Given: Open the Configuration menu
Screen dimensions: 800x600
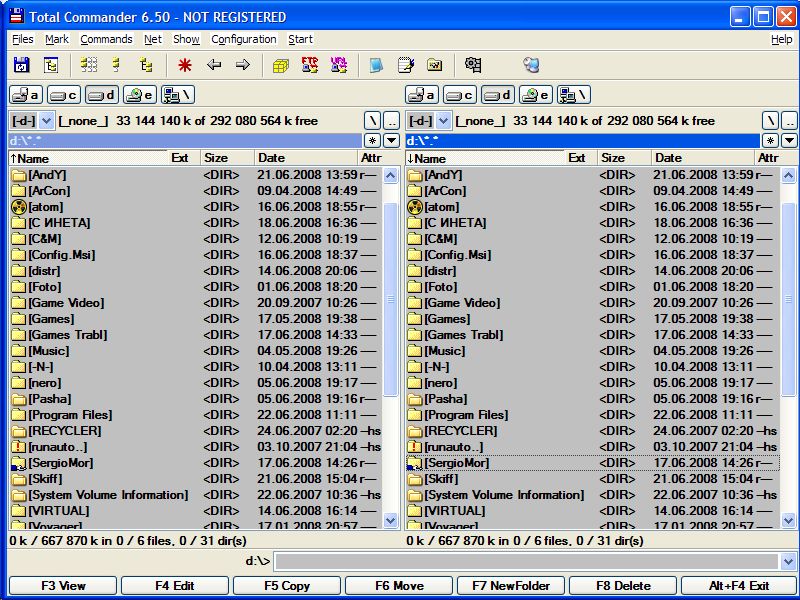Looking at the screenshot, I should (244, 40).
